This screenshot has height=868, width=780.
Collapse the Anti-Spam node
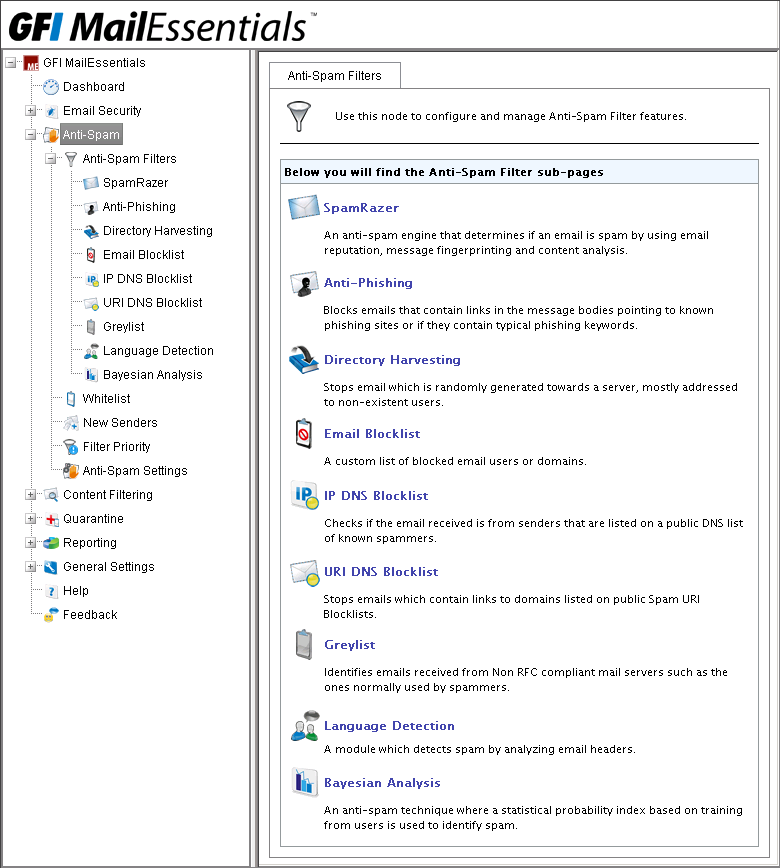[x=30, y=135]
